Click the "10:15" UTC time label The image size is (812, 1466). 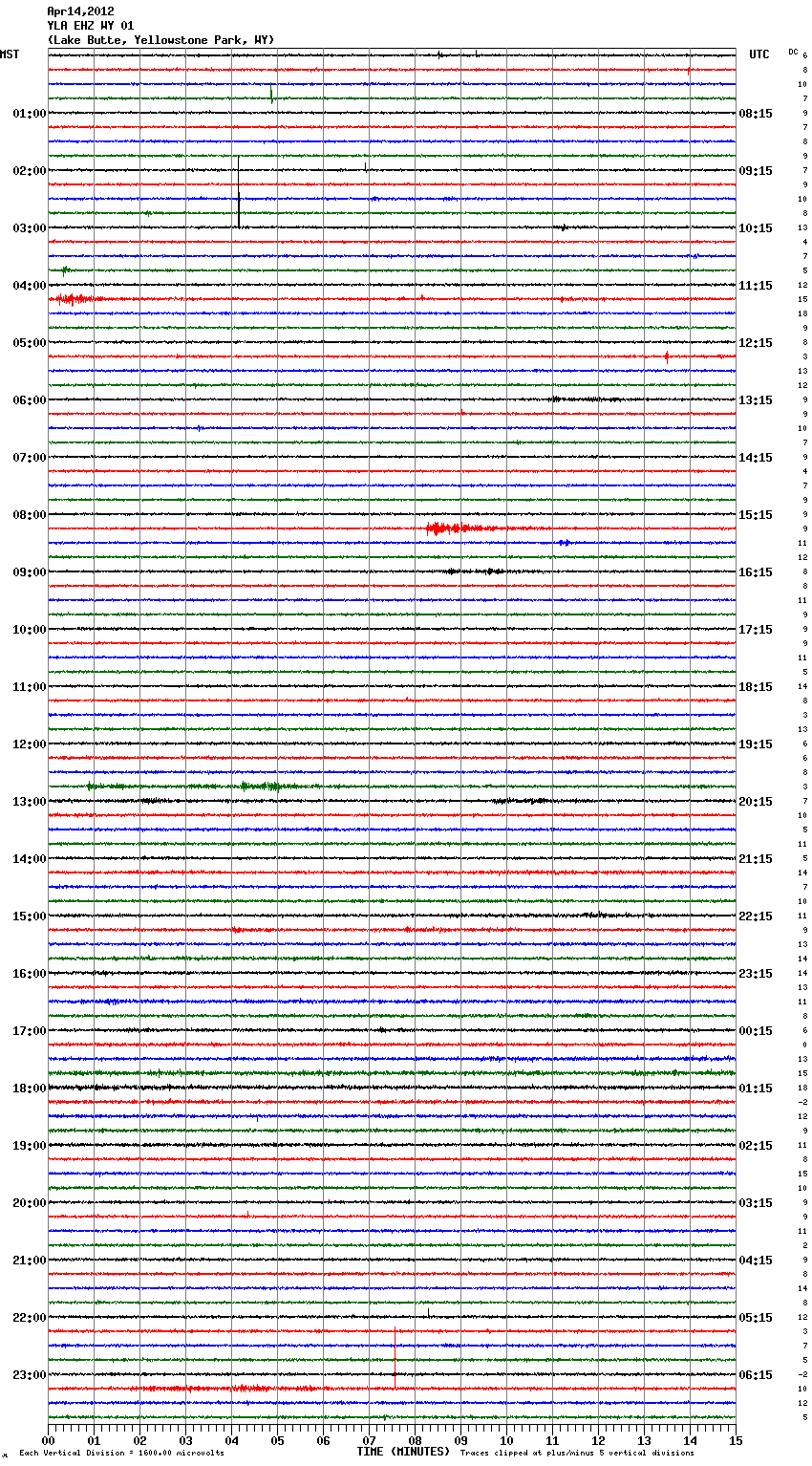coord(756,228)
